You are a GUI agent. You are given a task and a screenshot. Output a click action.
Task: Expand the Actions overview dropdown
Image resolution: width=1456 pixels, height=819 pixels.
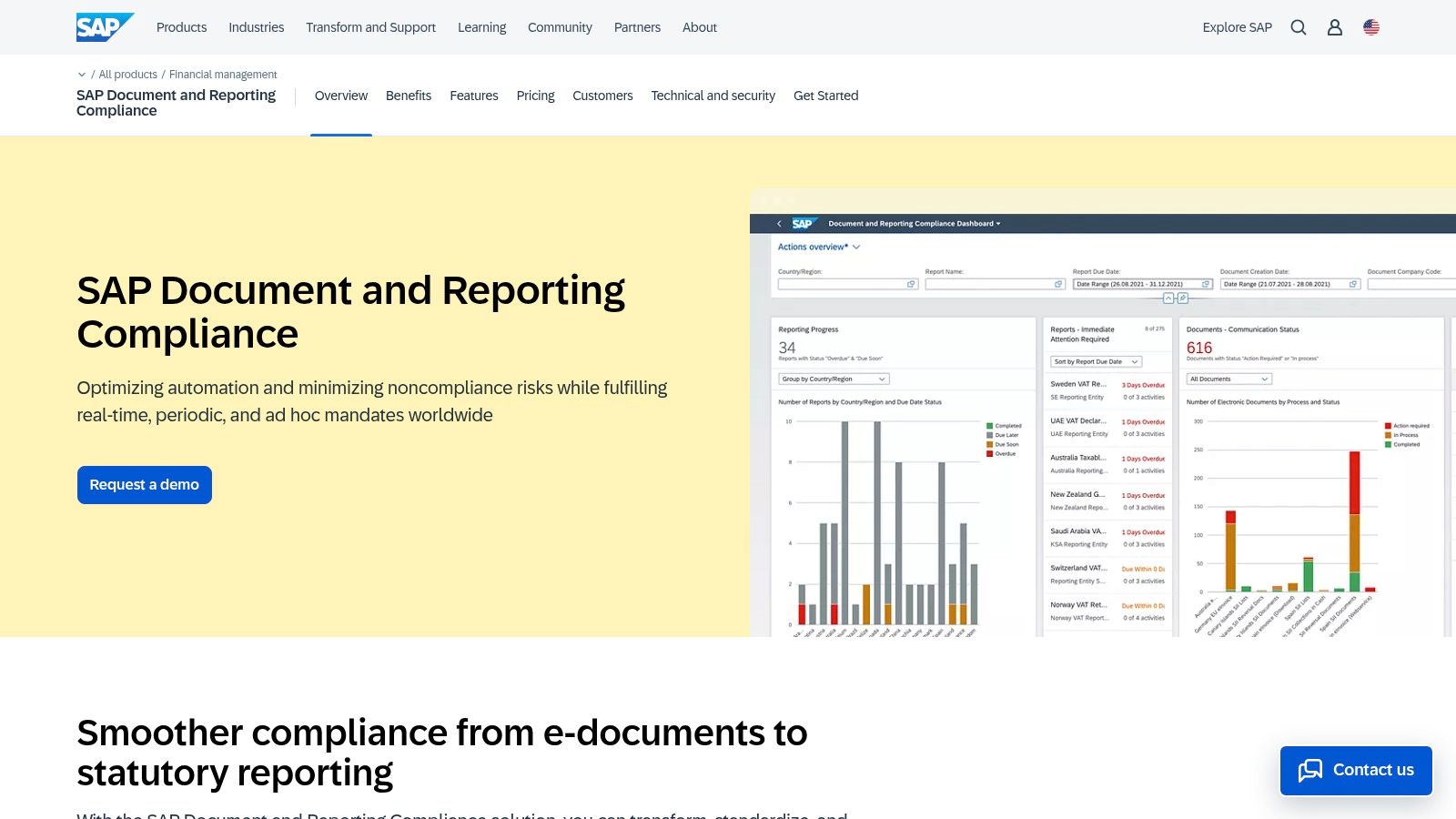(x=855, y=247)
